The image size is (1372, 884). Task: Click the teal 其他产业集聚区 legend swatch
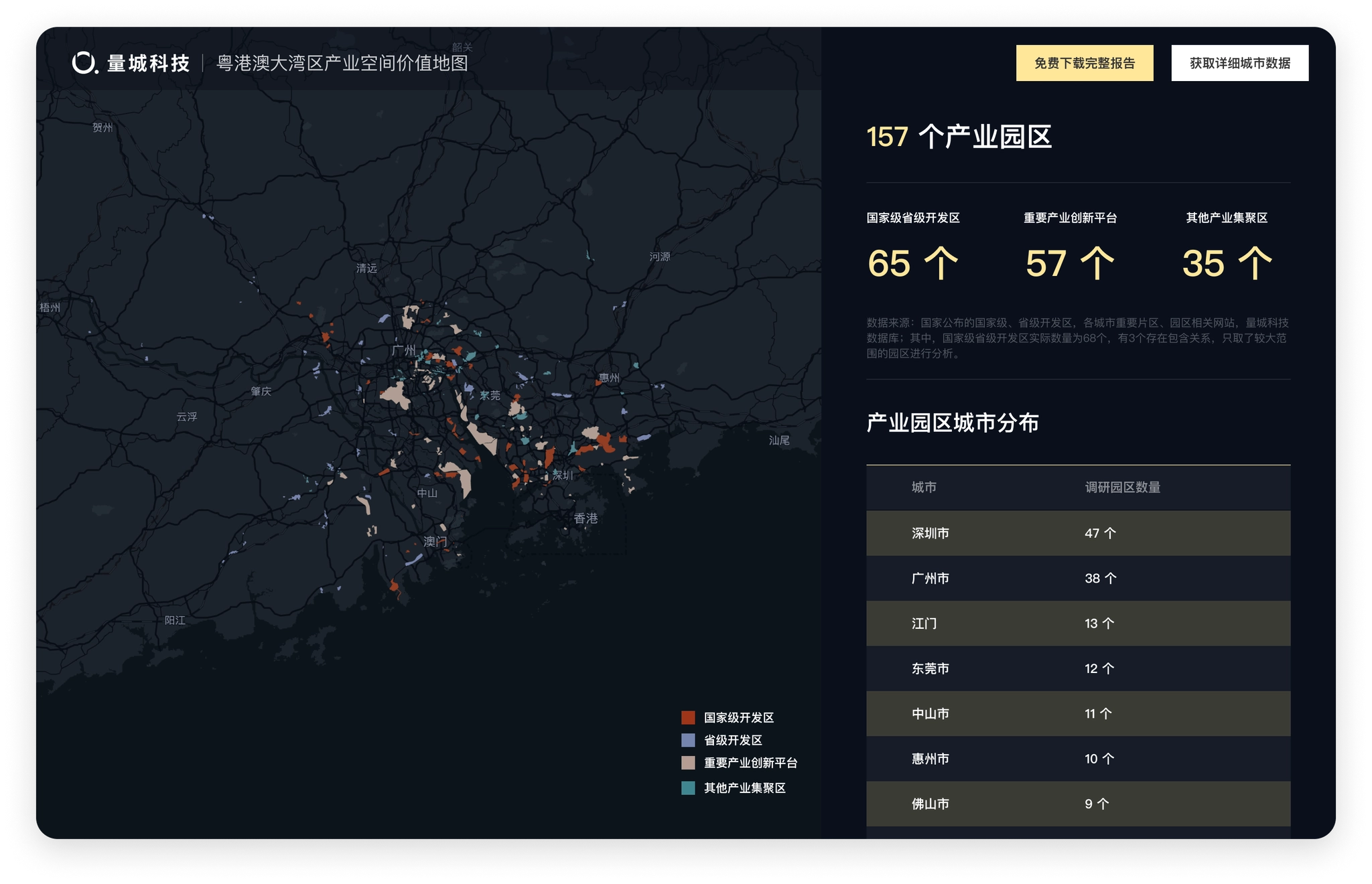click(x=688, y=788)
